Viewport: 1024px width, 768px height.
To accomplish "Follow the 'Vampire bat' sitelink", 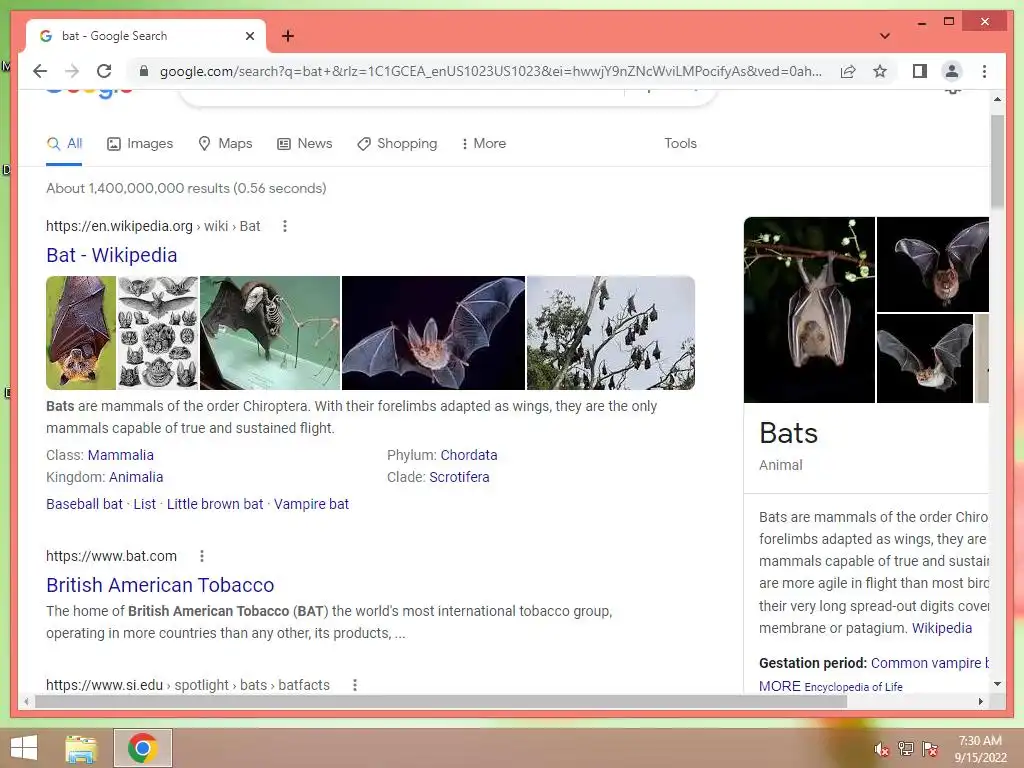I will 312,504.
